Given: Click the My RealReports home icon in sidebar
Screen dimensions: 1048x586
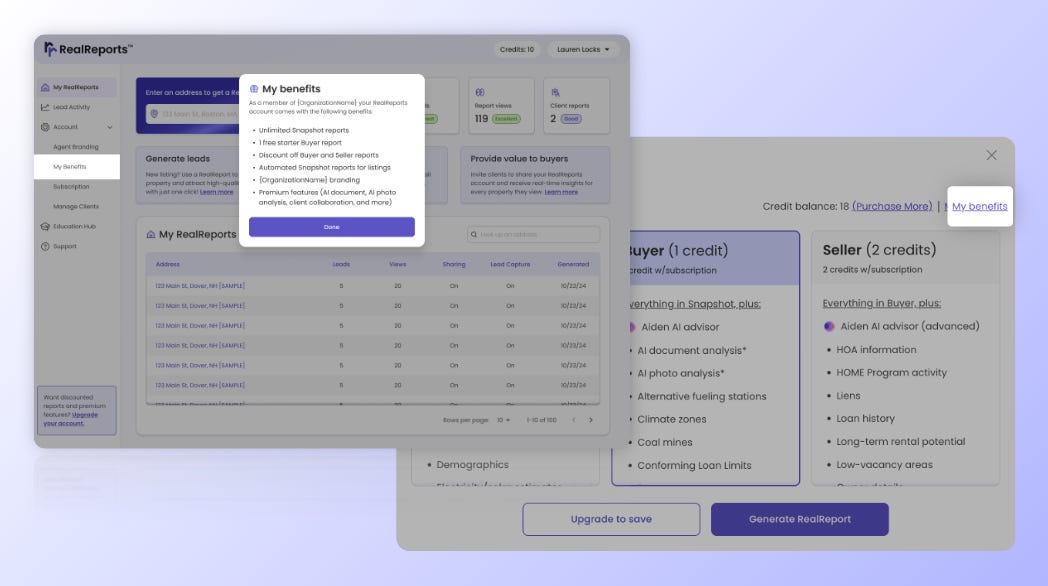Looking at the screenshot, I should pos(45,87).
